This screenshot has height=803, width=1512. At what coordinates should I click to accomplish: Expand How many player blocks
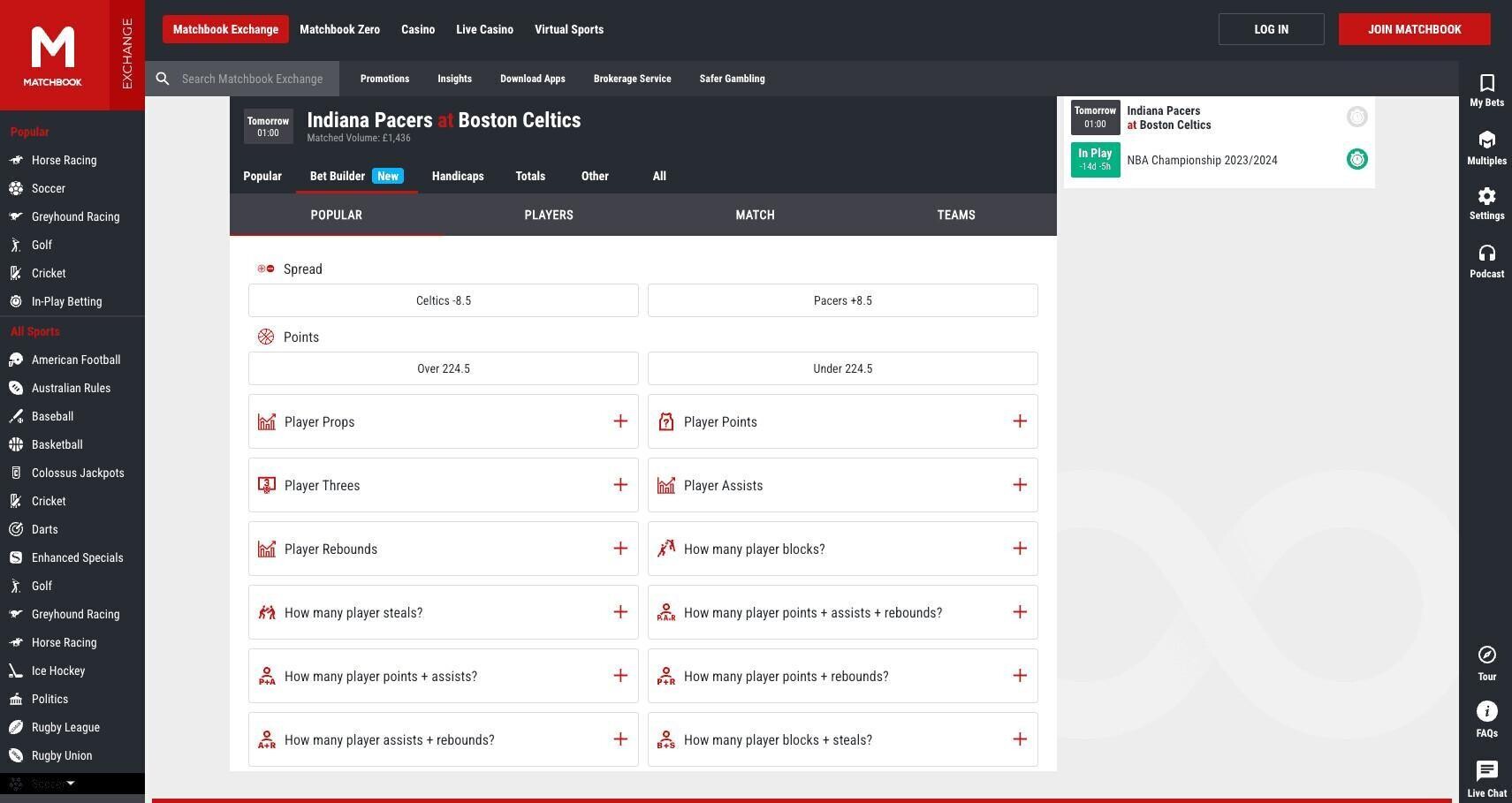tap(1020, 549)
